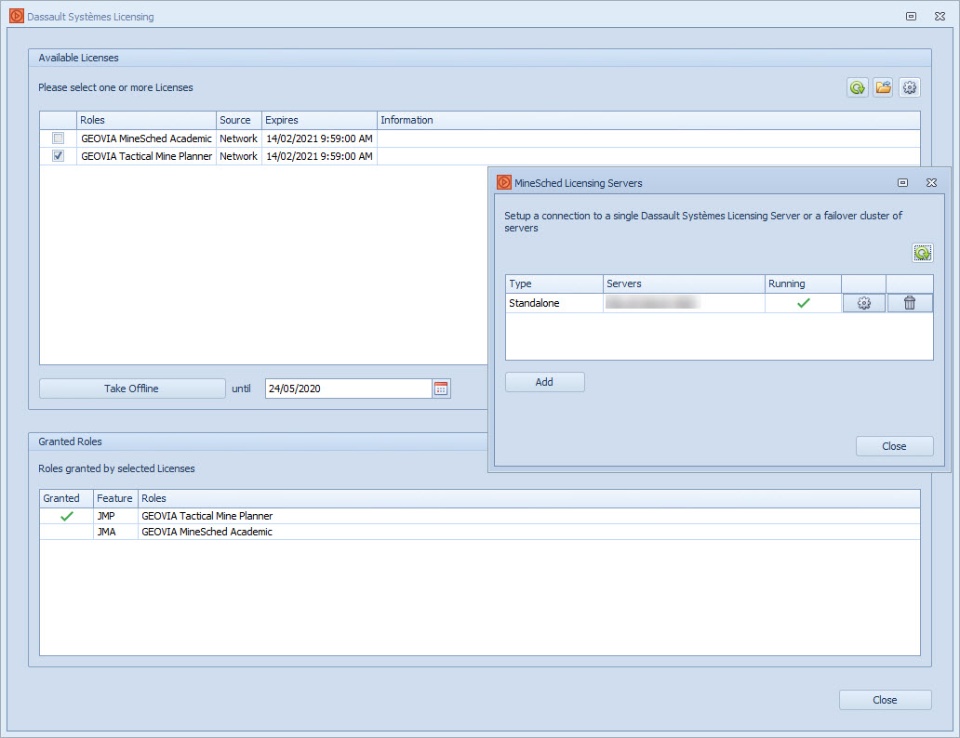Select GEOVIA Tactical Mine Planner license row text
This screenshot has width=960, height=738.
click(x=146, y=156)
